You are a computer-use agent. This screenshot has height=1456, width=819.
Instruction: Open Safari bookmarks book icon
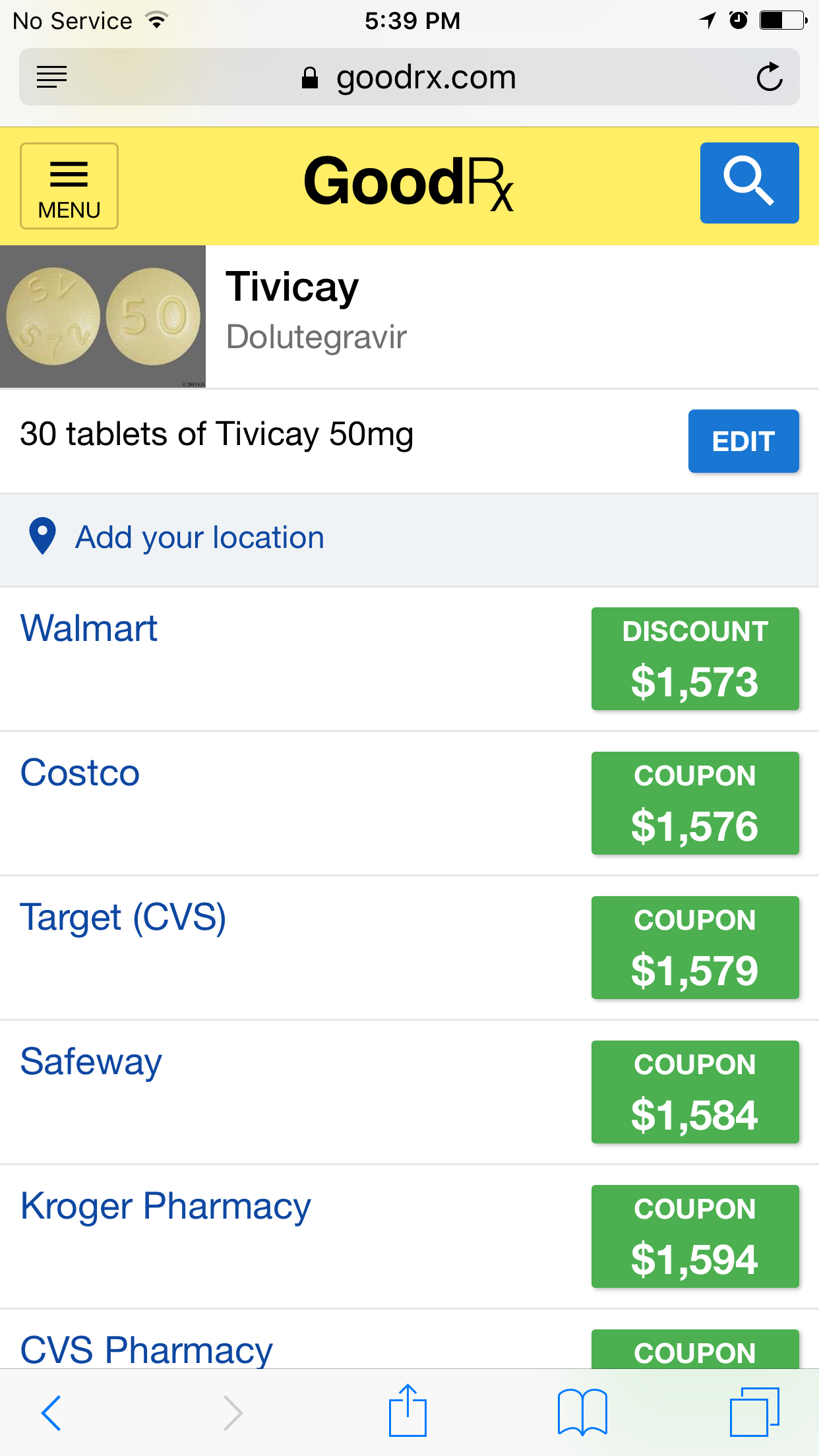point(582,1412)
